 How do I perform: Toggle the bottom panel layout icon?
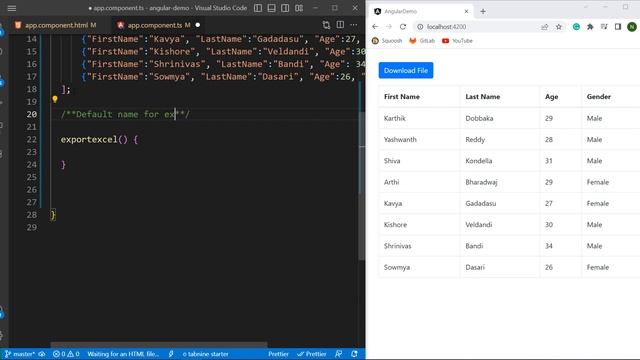[271, 8]
